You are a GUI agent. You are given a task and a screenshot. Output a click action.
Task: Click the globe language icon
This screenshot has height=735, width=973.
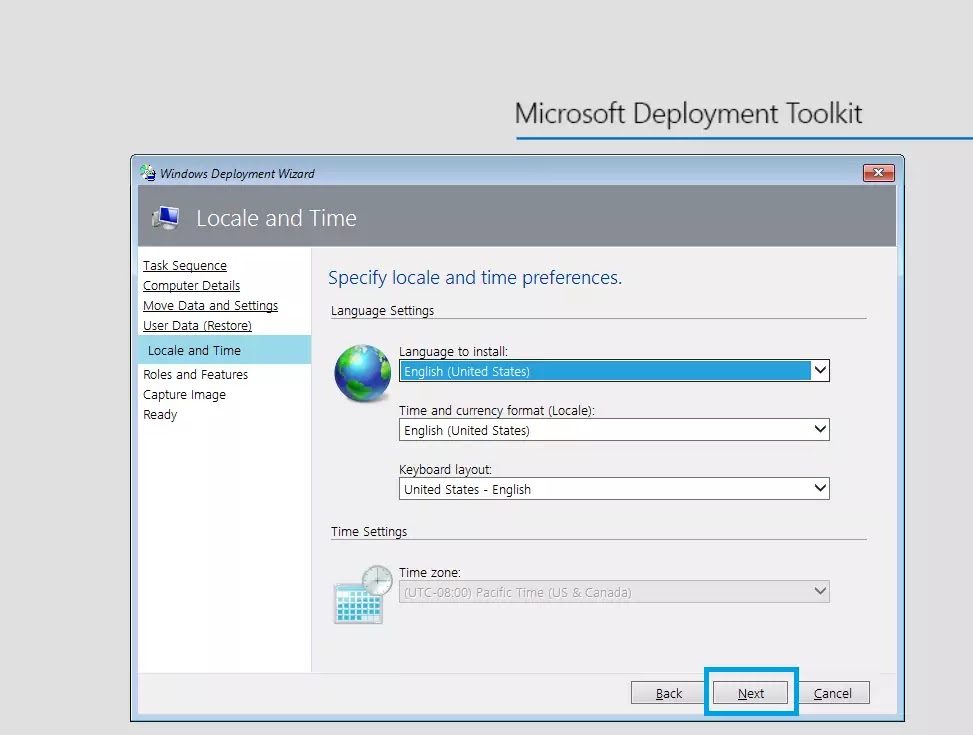click(x=362, y=373)
